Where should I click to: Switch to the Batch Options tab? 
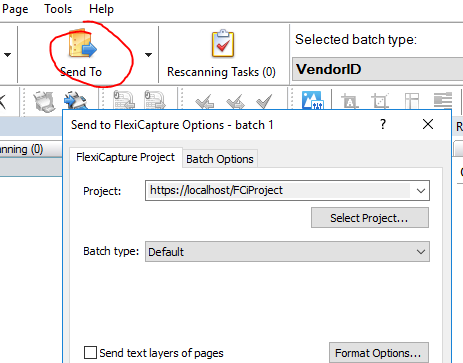(220, 159)
